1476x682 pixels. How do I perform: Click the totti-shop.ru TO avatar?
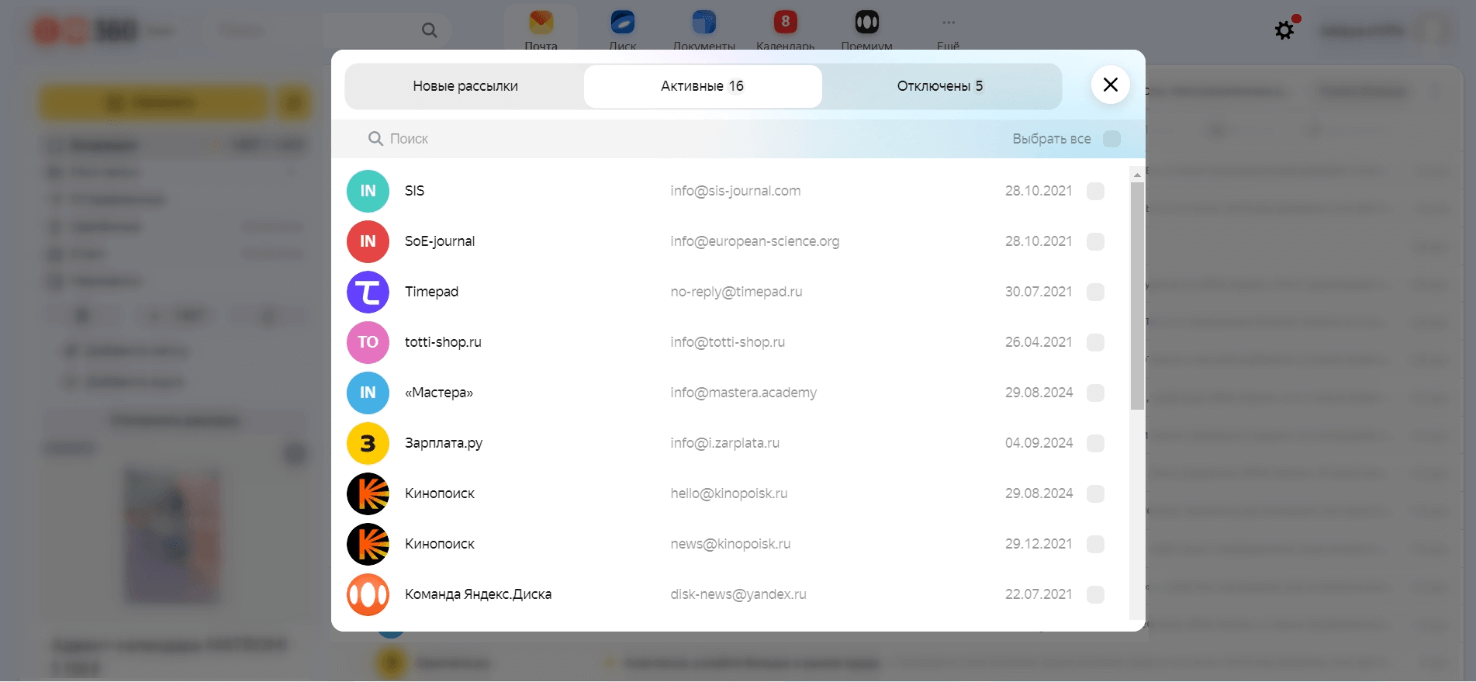coord(368,342)
